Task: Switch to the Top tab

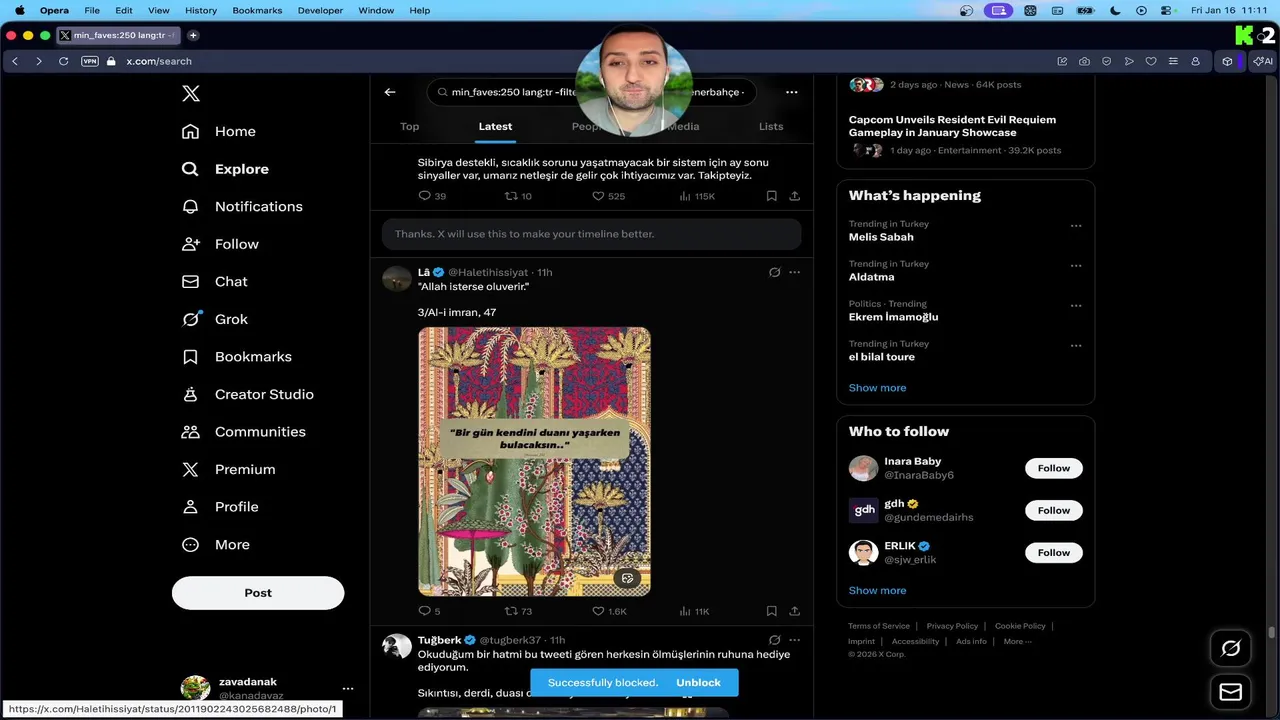Action: pos(409,126)
